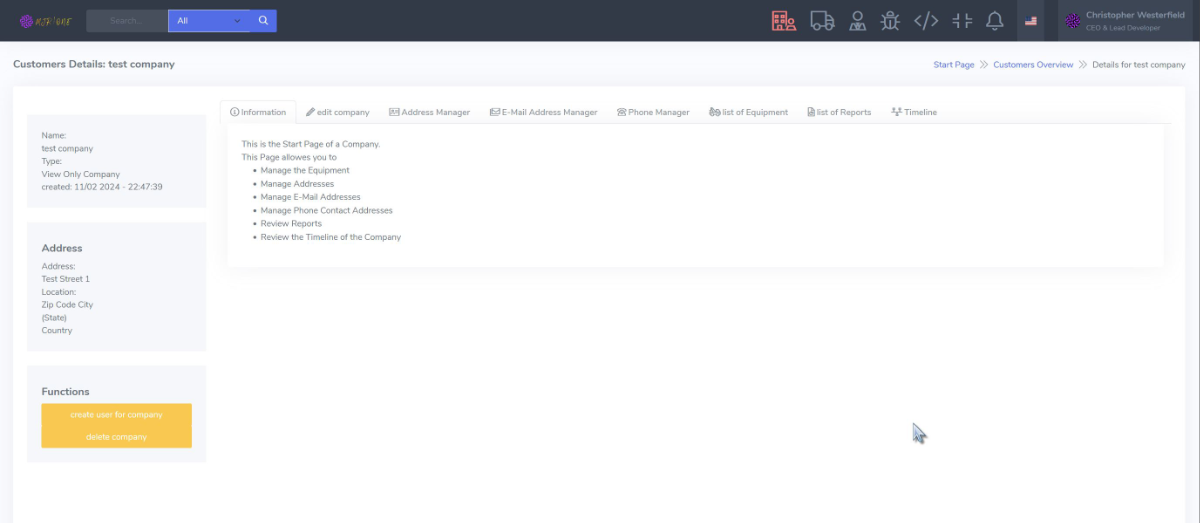Viewport: 1200px width, 523px height.
Task: Click the delivery truck icon
Action: tap(822, 21)
